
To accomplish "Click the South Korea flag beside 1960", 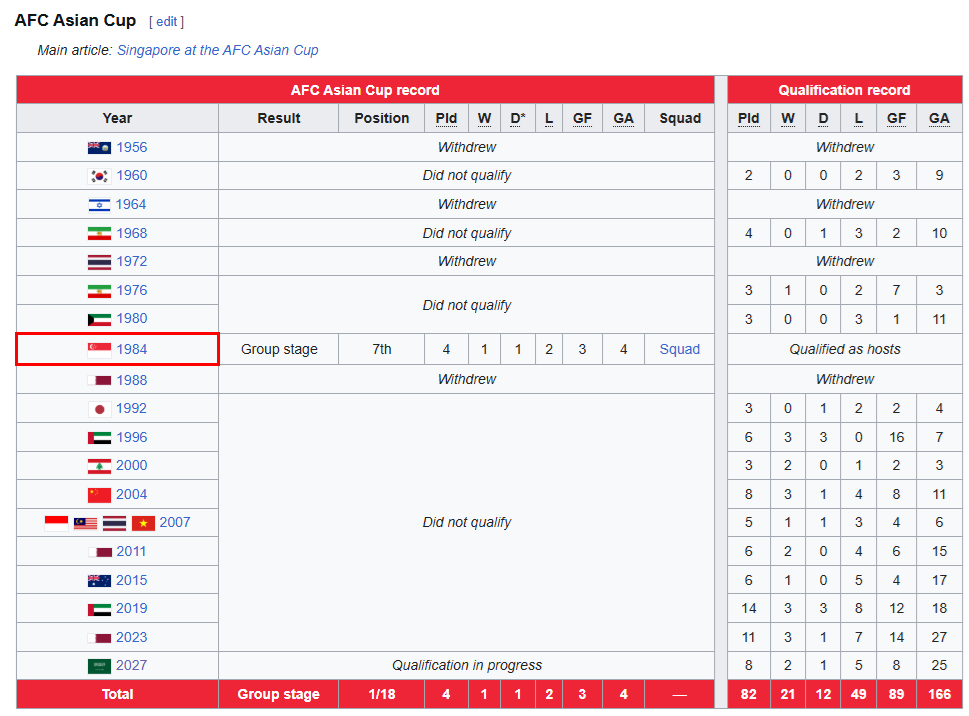I will pyautogui.click(x=99, y=176).
